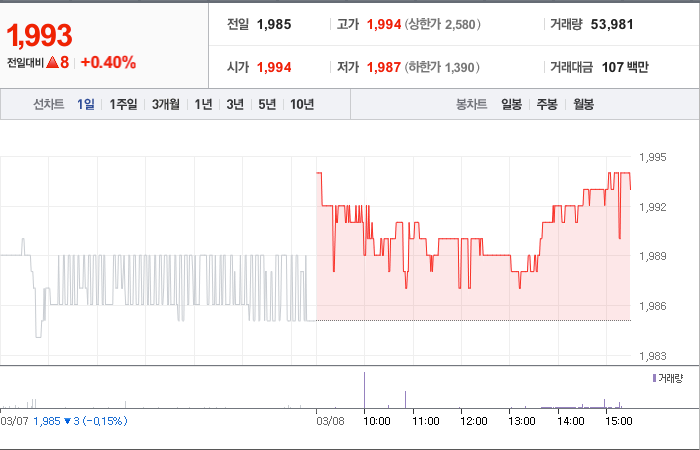Click the 저가 value 1,987
Viewport: 700px width, 450px height.
pyautogui.click(x=383, y=67)
